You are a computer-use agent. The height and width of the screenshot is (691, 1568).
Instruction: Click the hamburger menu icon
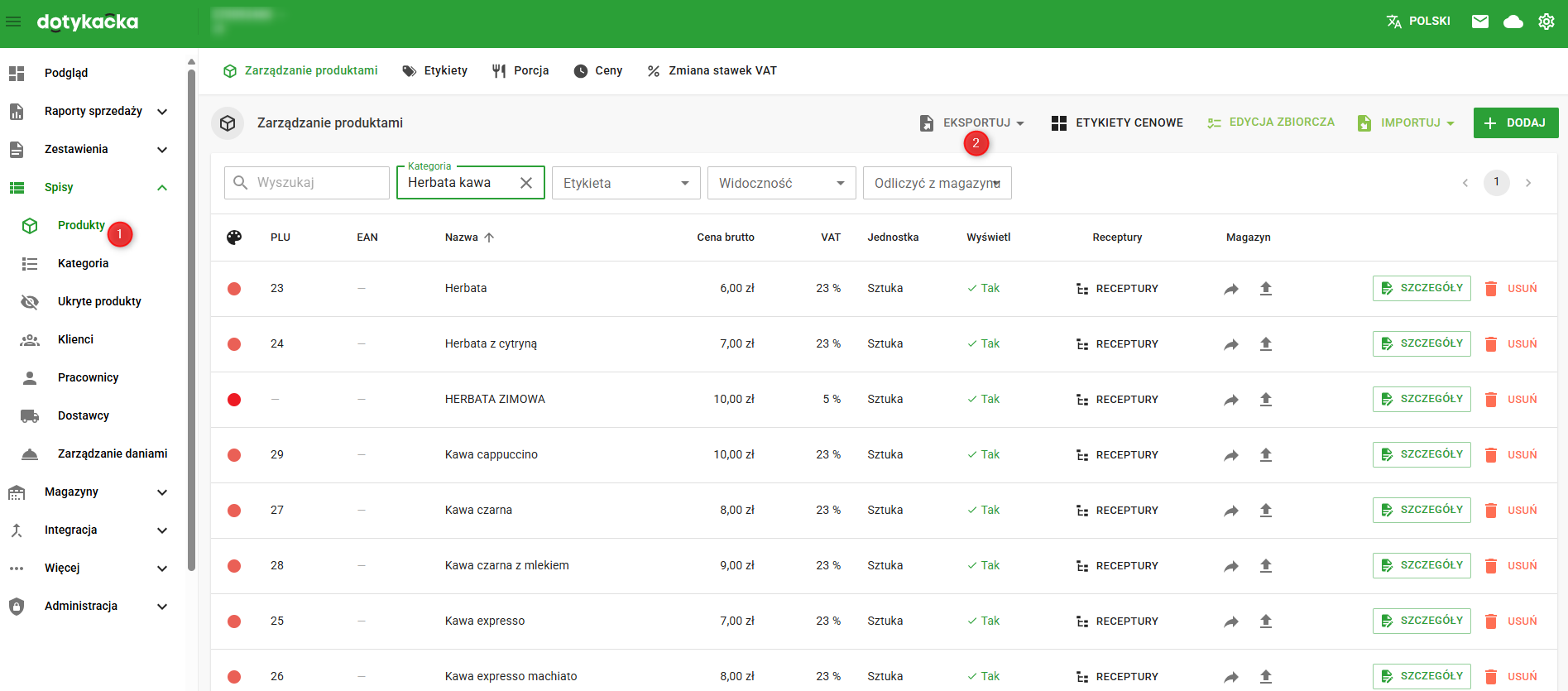click(x=14, y=22)
